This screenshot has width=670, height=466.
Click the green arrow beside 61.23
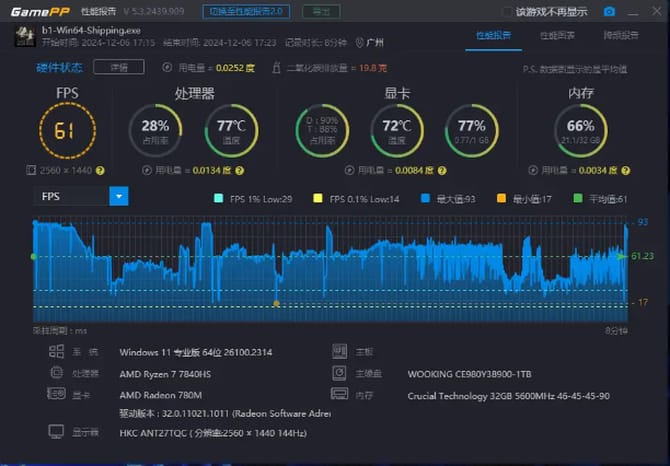[x=622, y=256]
